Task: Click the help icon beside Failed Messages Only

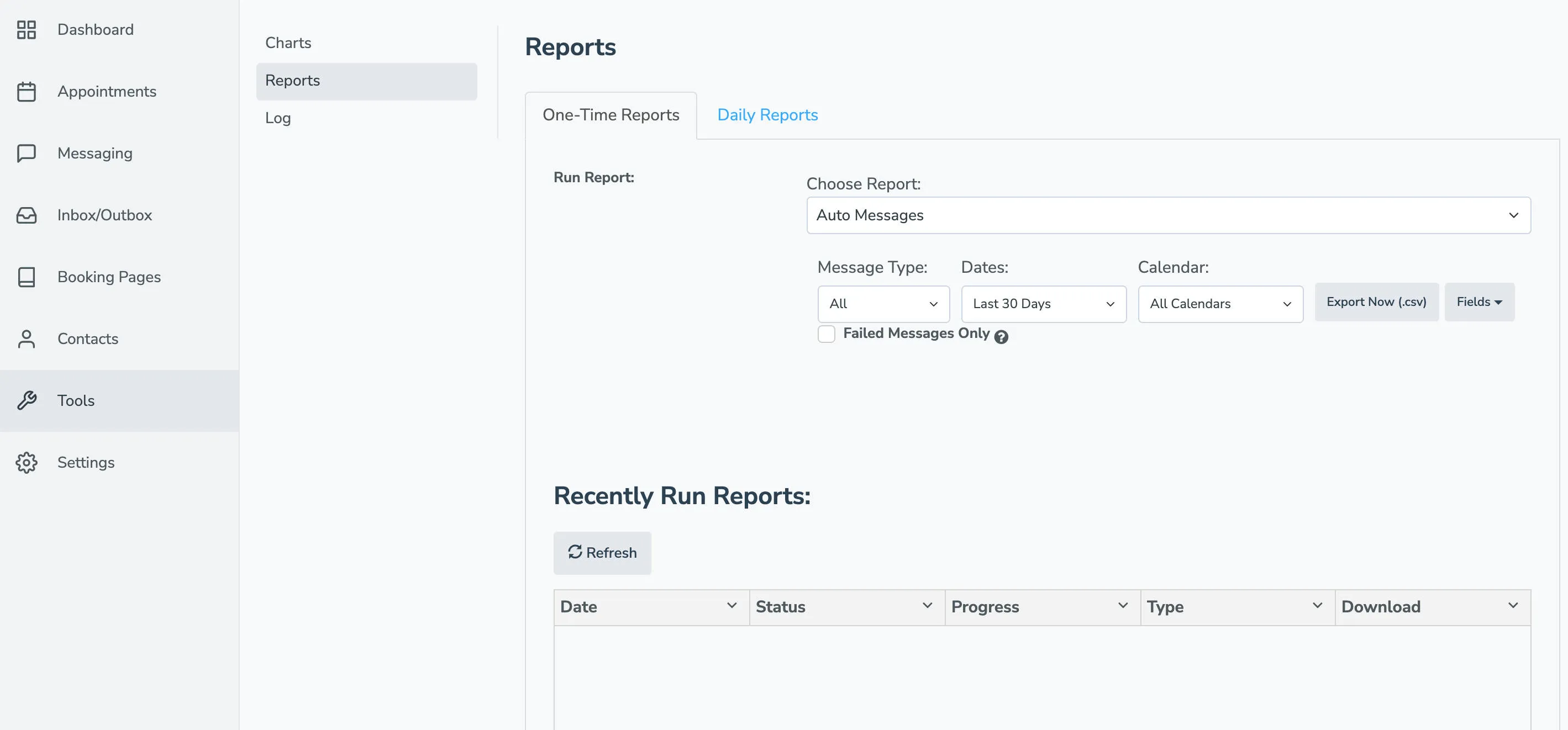Action: coord(1001,336)
